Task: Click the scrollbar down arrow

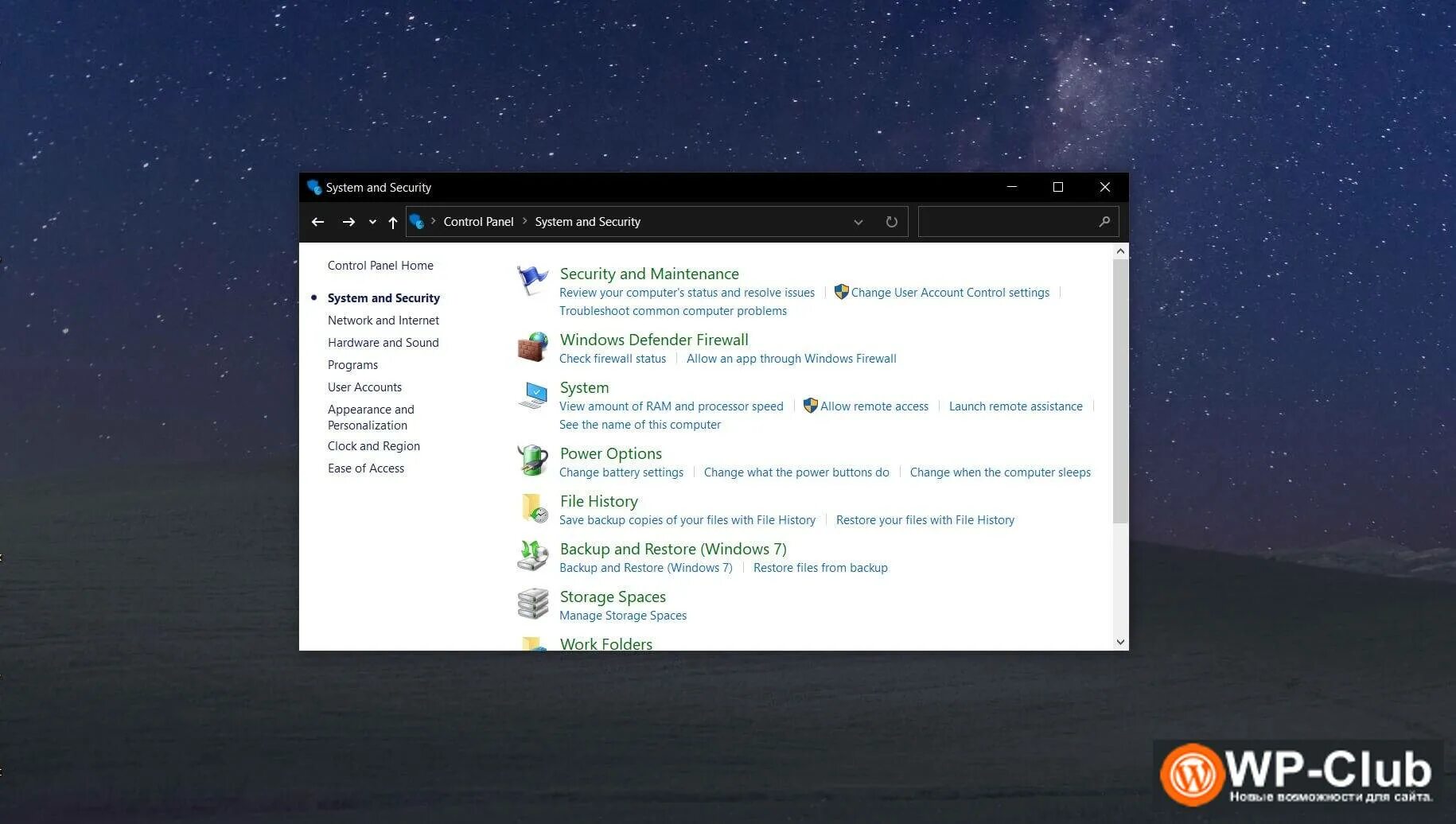Action: coord(1120,642)
